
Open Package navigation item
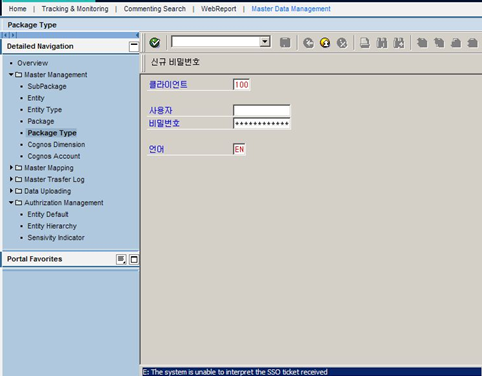pos(41,121)
